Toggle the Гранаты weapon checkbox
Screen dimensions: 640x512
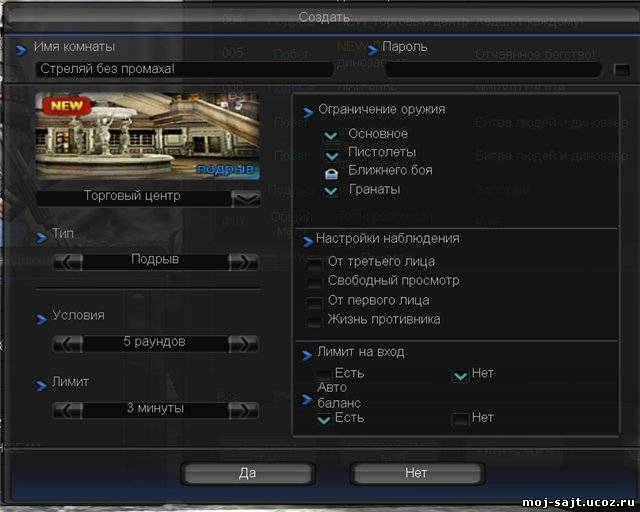point(331,191)
